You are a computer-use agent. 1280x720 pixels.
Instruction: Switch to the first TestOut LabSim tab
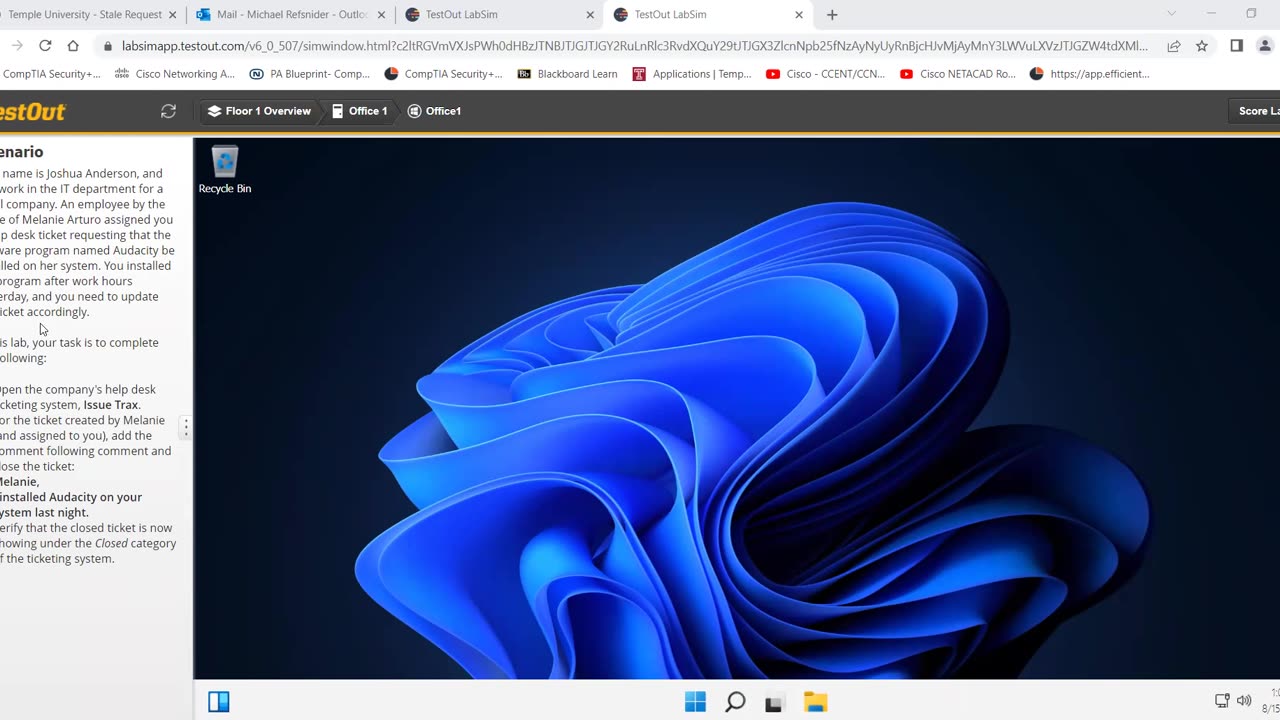[499, 15]
